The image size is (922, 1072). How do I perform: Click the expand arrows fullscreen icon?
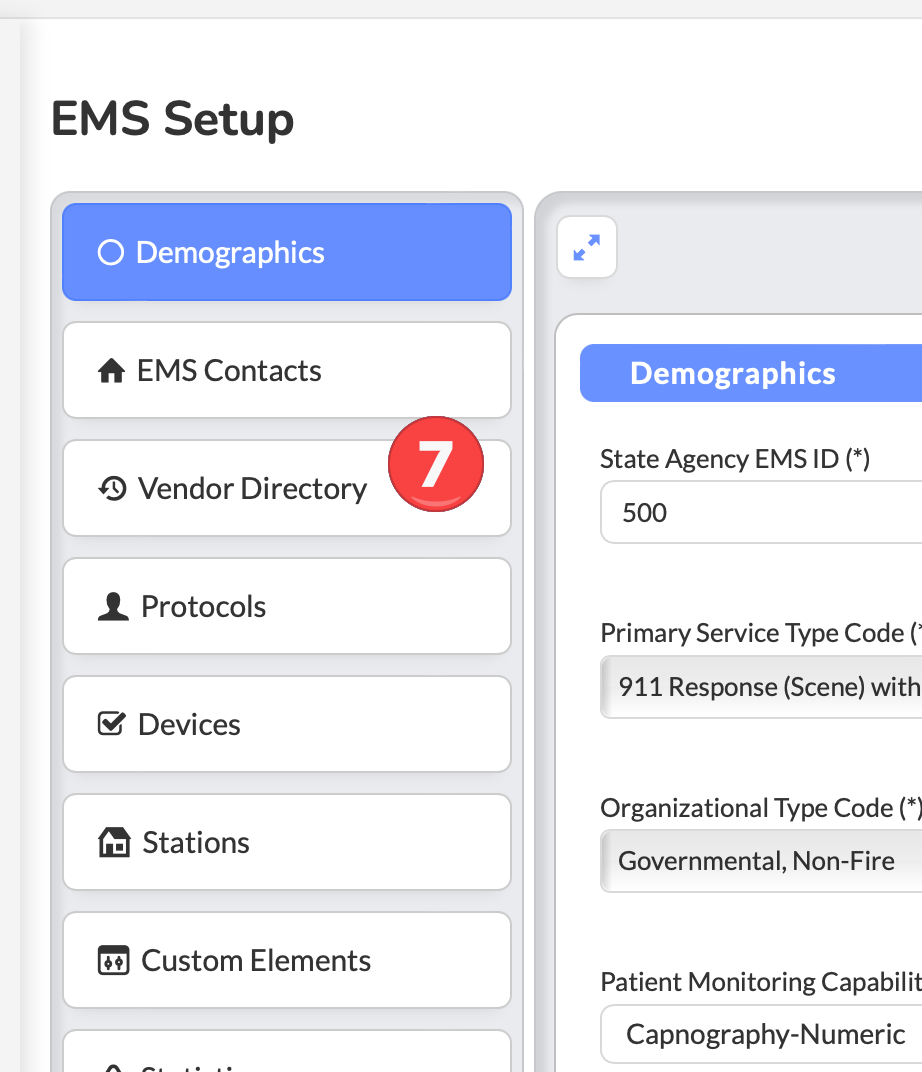(587, 247)
